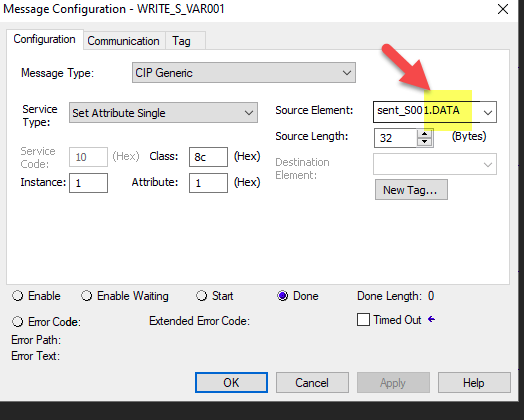
Task: Select the Start radio button
Action: 202,296
